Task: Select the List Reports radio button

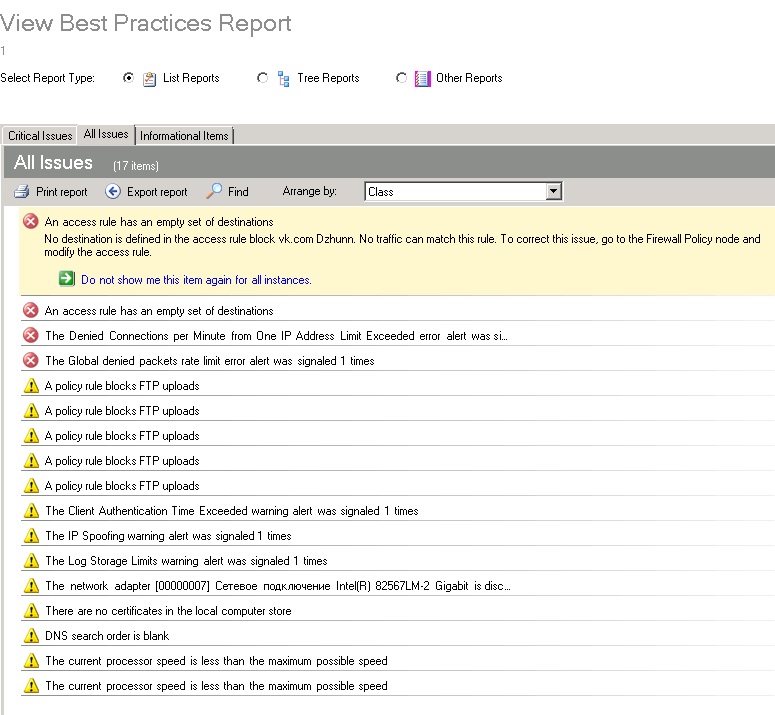Action: click(127, 78)
